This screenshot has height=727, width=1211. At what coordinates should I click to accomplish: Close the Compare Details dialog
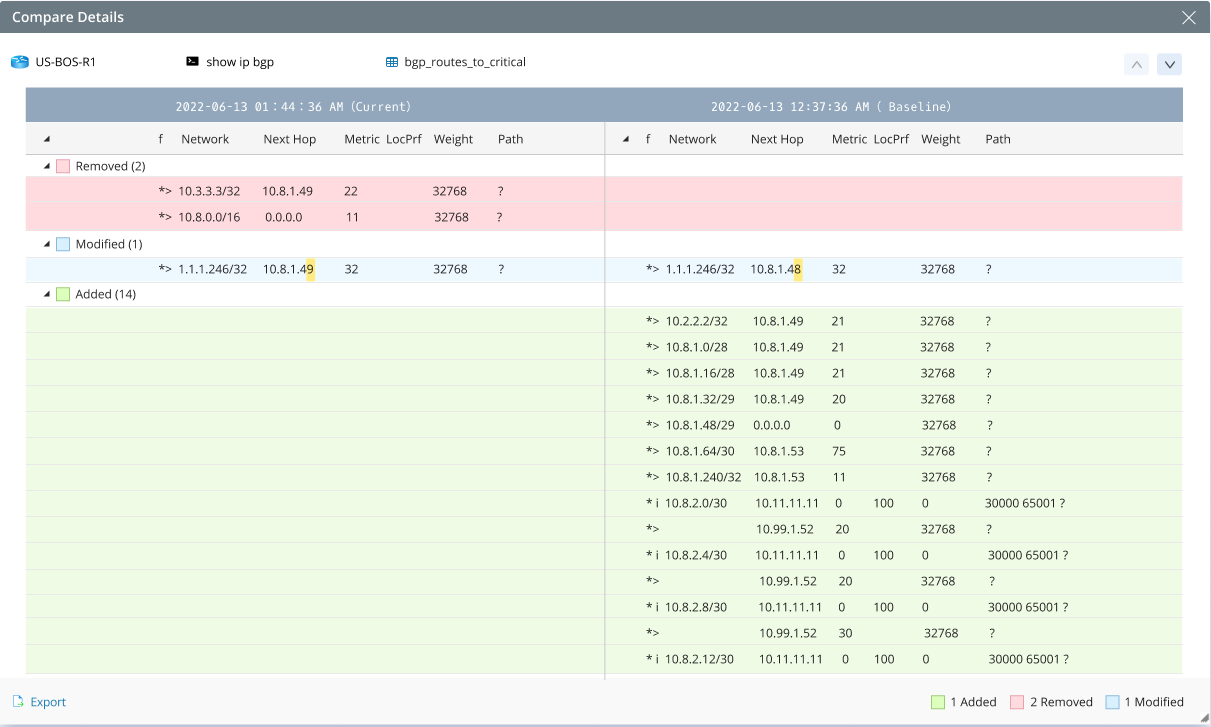(1189, 17)
